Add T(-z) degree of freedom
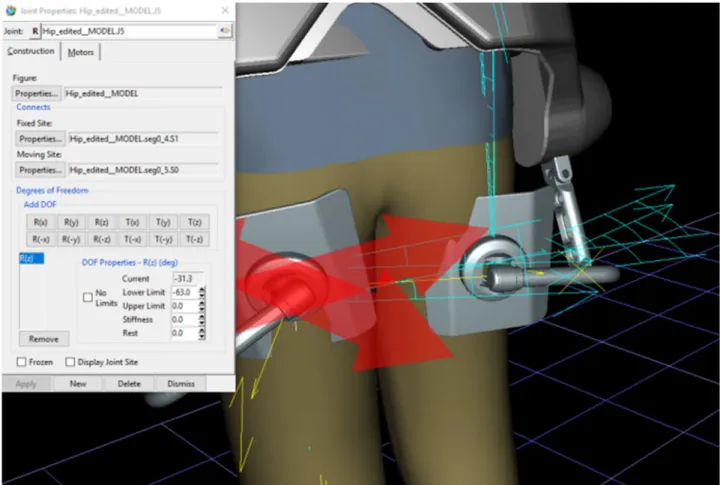726x485 pixels. [194, 239]
